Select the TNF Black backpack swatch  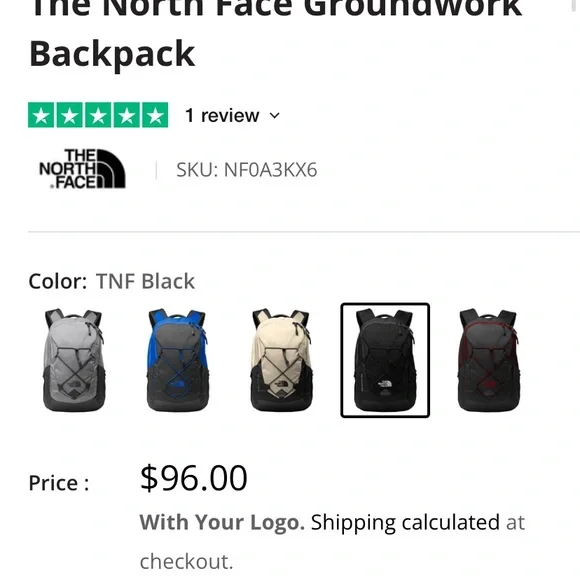coord(385,360)
